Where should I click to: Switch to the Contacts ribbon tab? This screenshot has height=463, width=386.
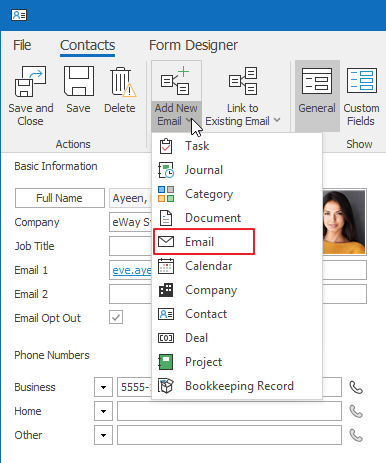[x=87, y=45]
